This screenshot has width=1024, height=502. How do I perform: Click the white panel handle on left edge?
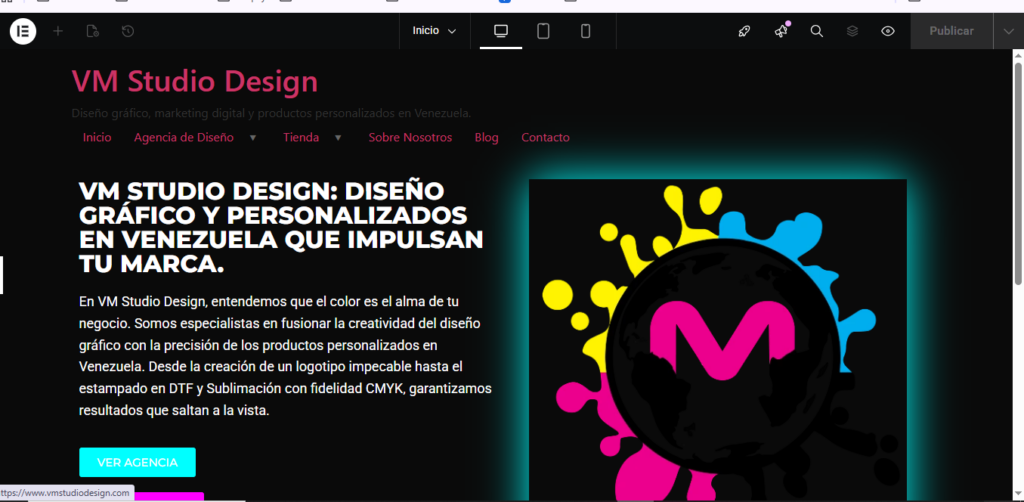(x=1, y=275)
